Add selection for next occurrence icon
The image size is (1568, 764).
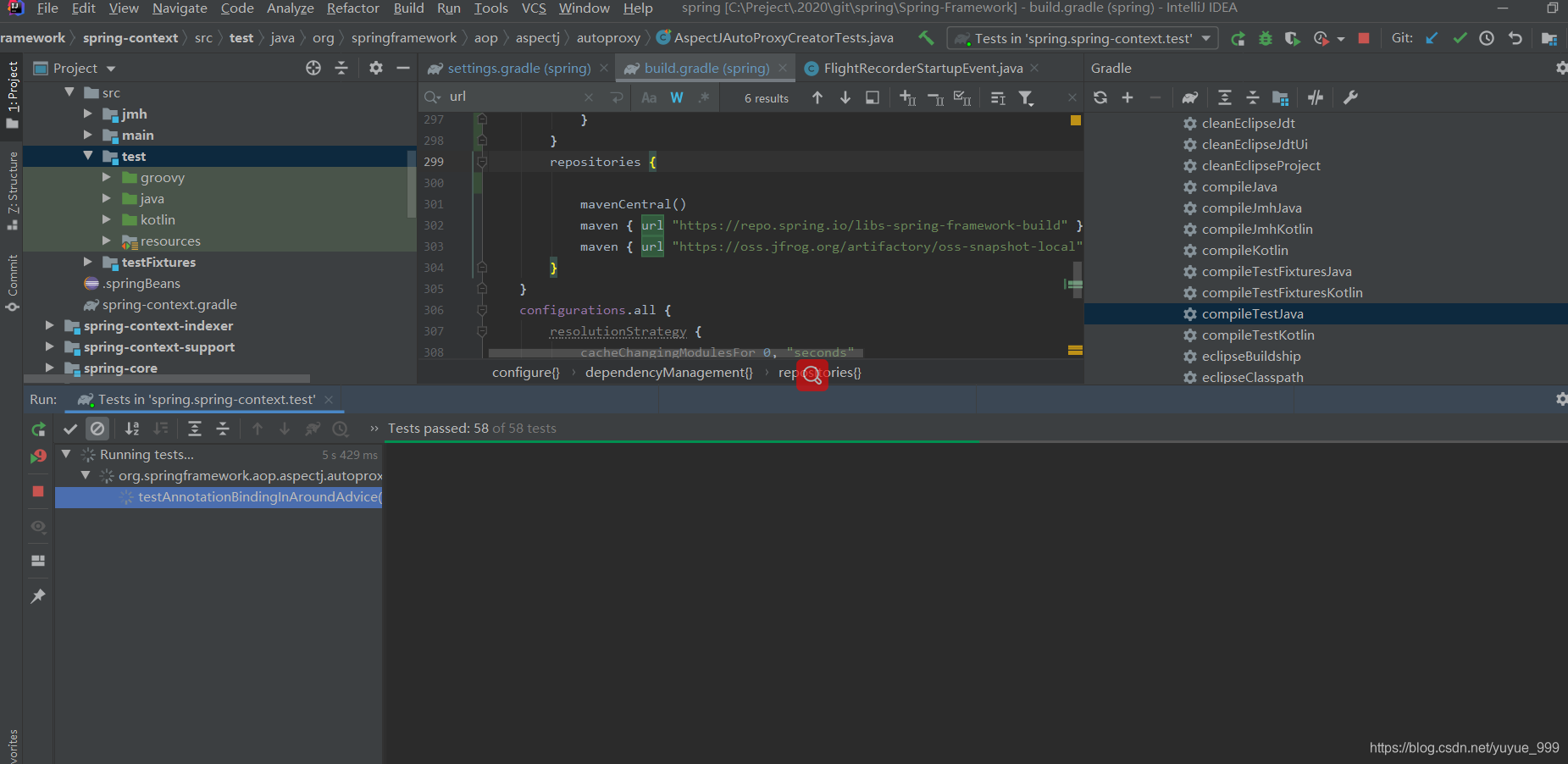click(908, 98)
